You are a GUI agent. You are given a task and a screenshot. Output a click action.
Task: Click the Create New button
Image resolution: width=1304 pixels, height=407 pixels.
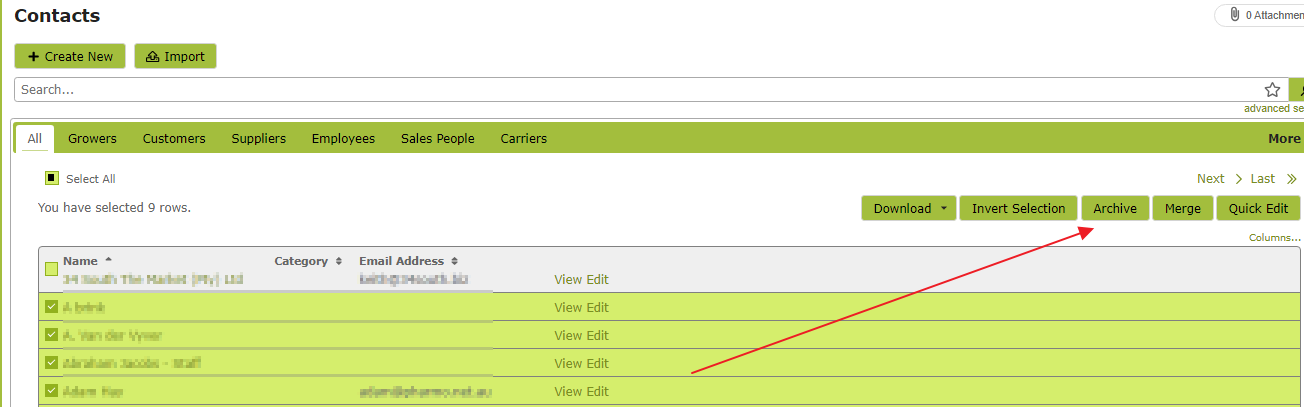(70, 56)
